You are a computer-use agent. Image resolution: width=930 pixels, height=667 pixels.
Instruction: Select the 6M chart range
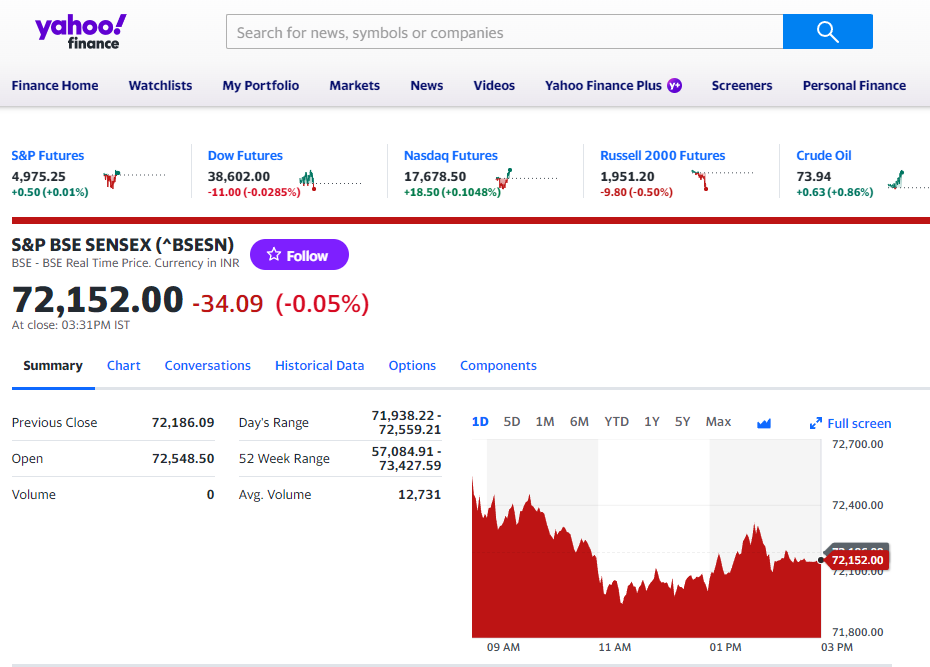(579, 422)
